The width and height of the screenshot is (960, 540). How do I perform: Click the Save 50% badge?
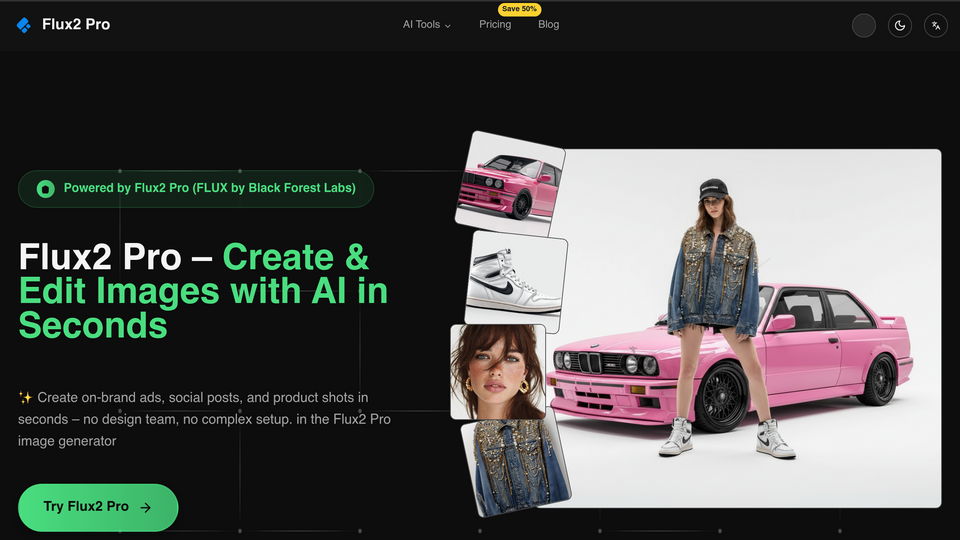point(519,9)
